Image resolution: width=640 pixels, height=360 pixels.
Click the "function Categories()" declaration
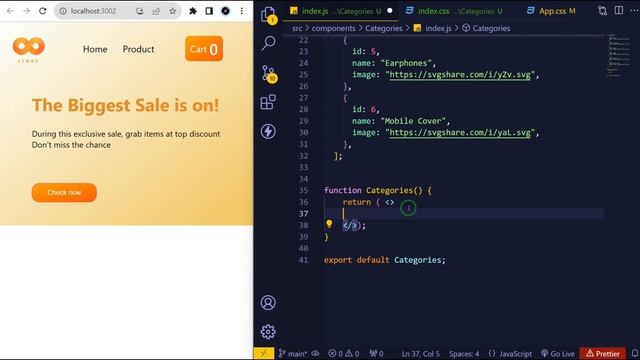373,191
